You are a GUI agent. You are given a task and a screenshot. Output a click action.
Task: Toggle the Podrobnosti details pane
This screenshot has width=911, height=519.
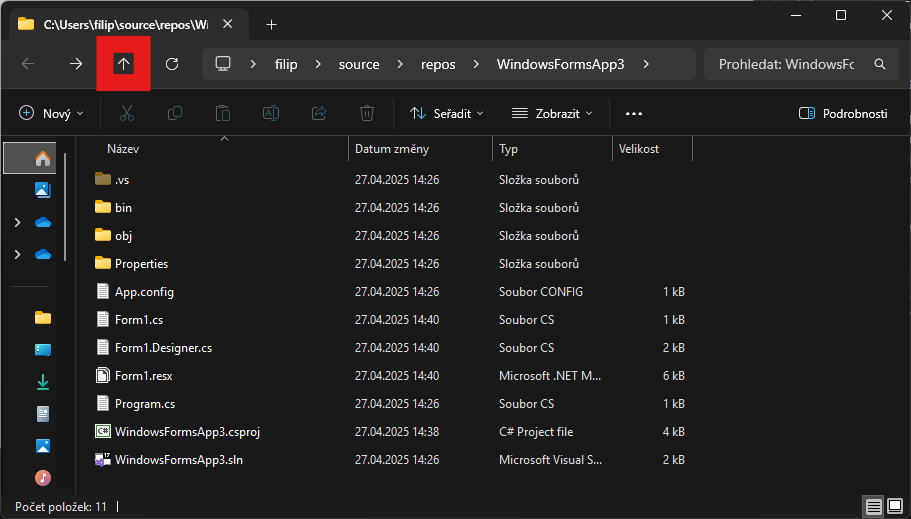843,113
